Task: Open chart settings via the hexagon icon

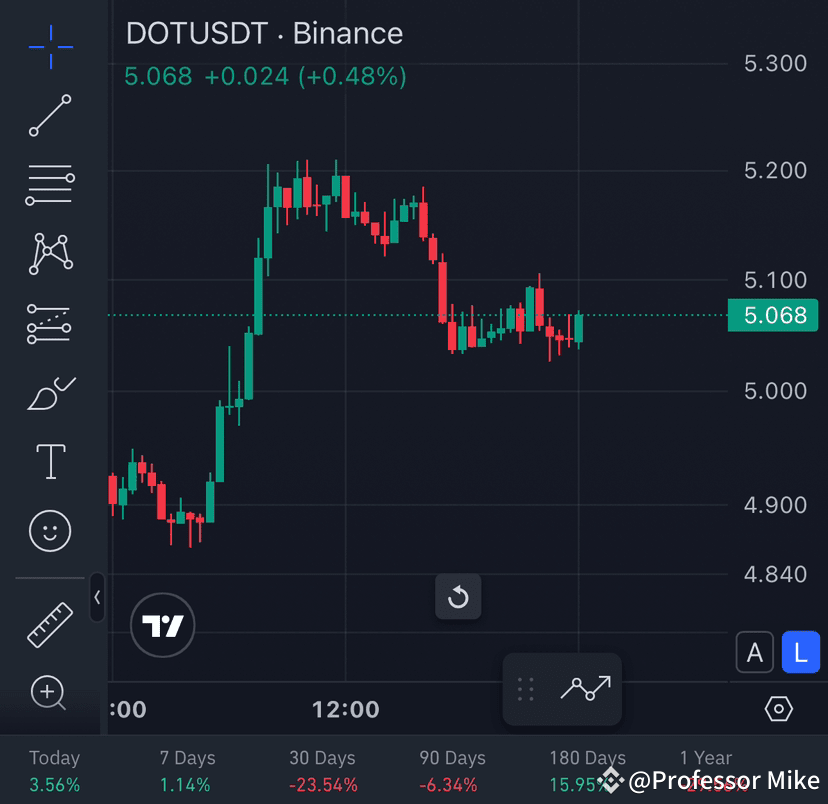Action: click(x=781, y=708)
